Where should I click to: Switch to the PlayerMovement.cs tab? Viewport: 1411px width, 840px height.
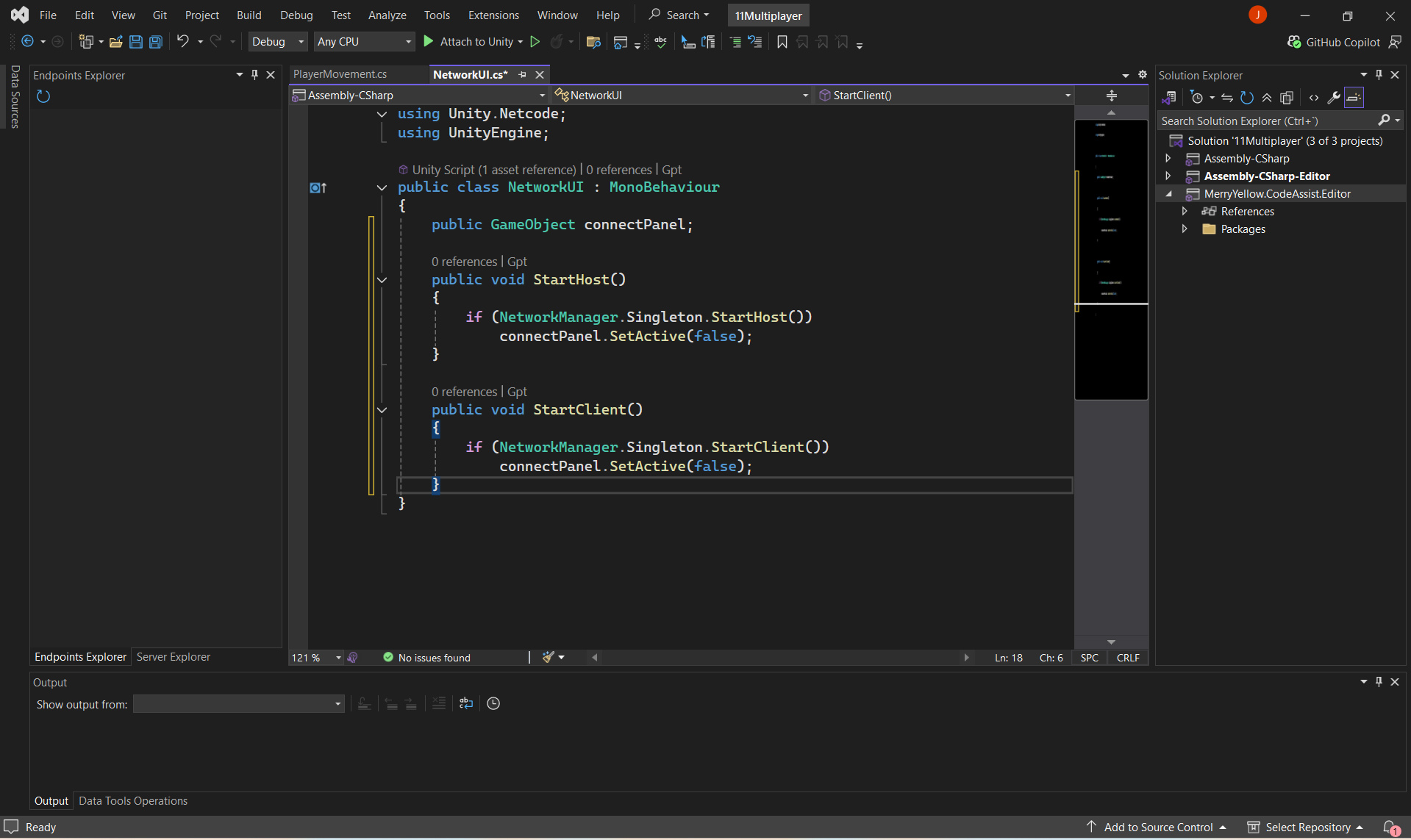point(340,74)
